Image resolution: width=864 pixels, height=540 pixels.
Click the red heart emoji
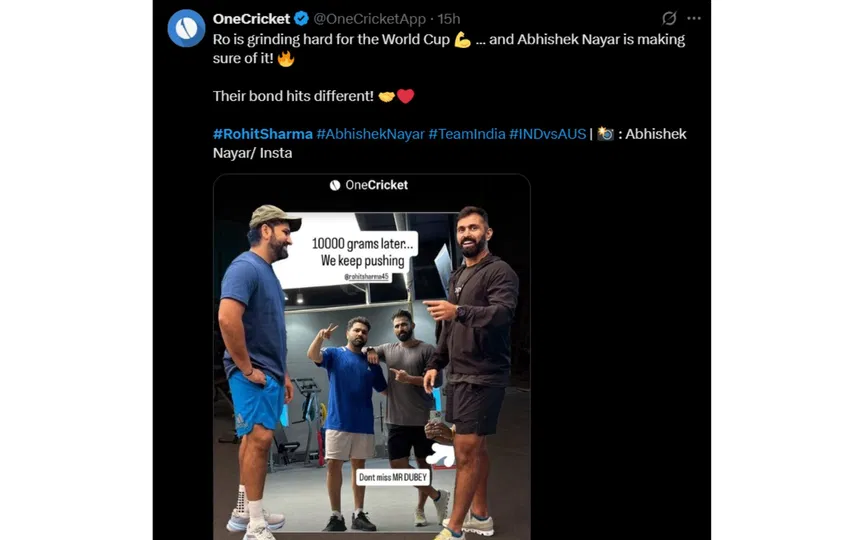click(x=405, y=96)
